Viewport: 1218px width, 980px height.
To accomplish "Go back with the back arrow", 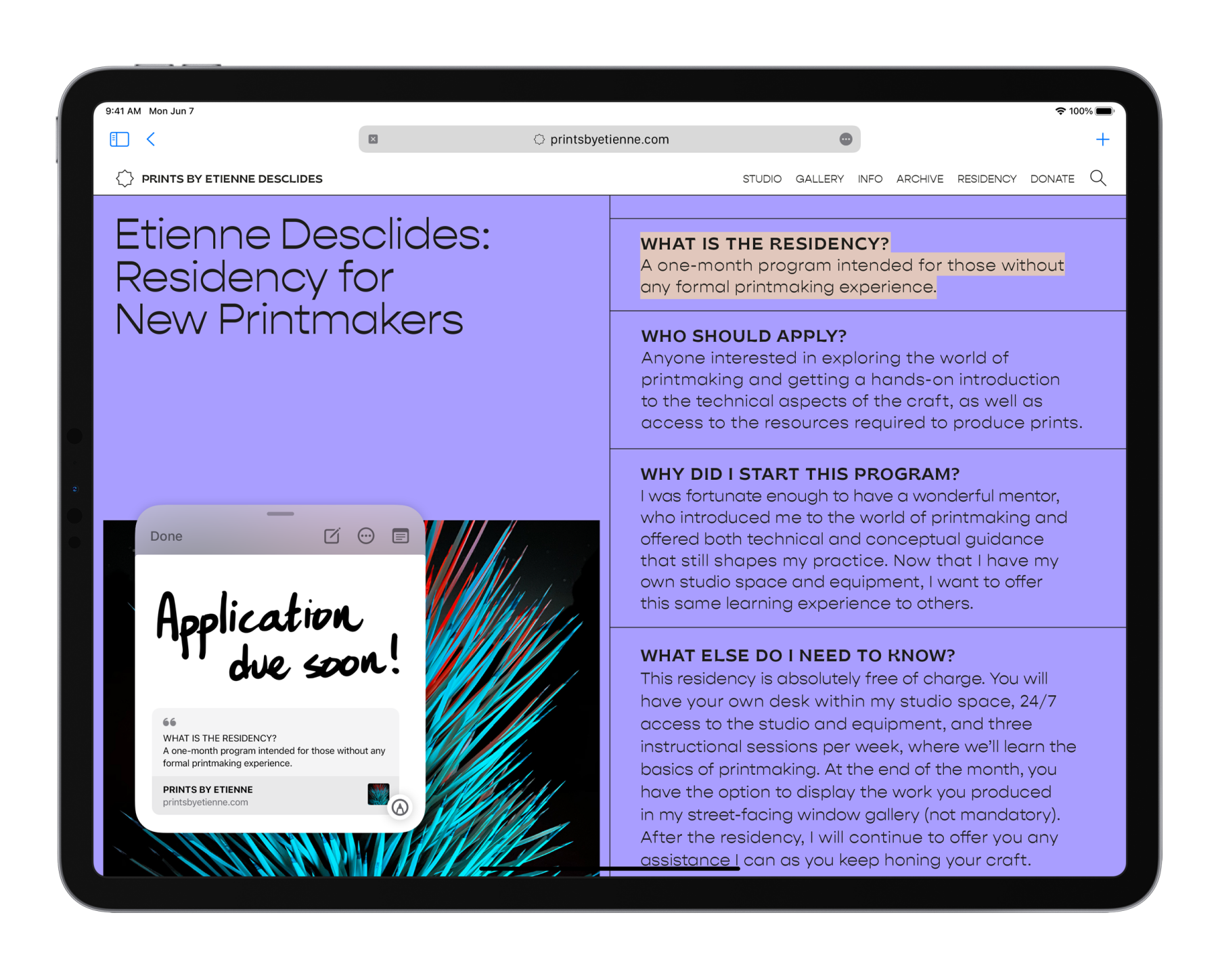I will (151, 139).
